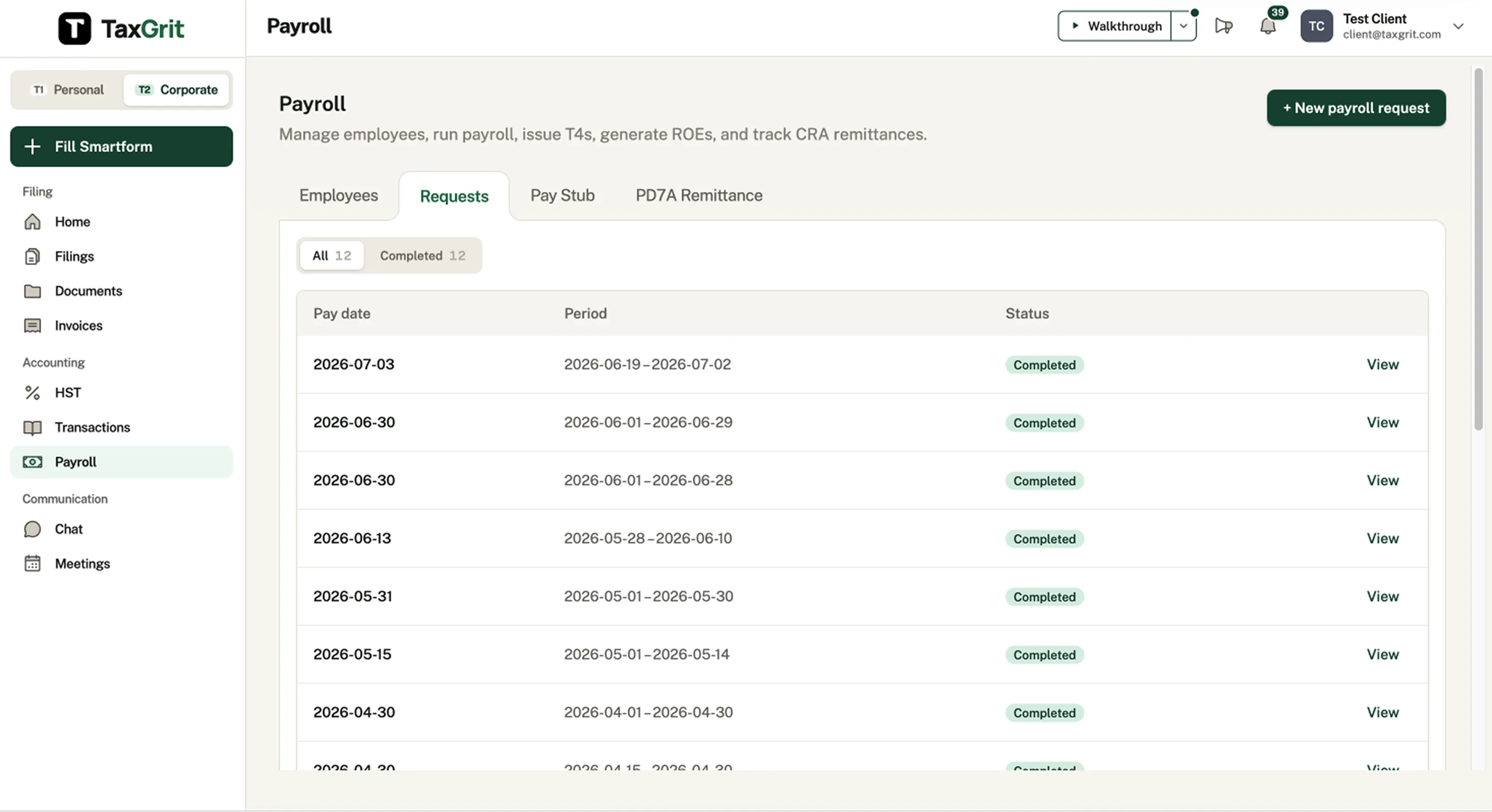Switch to the Corporate T2 mode
Image resolution: width=1492 pixels, height=812 pixels.
click(x=177, y=90)
